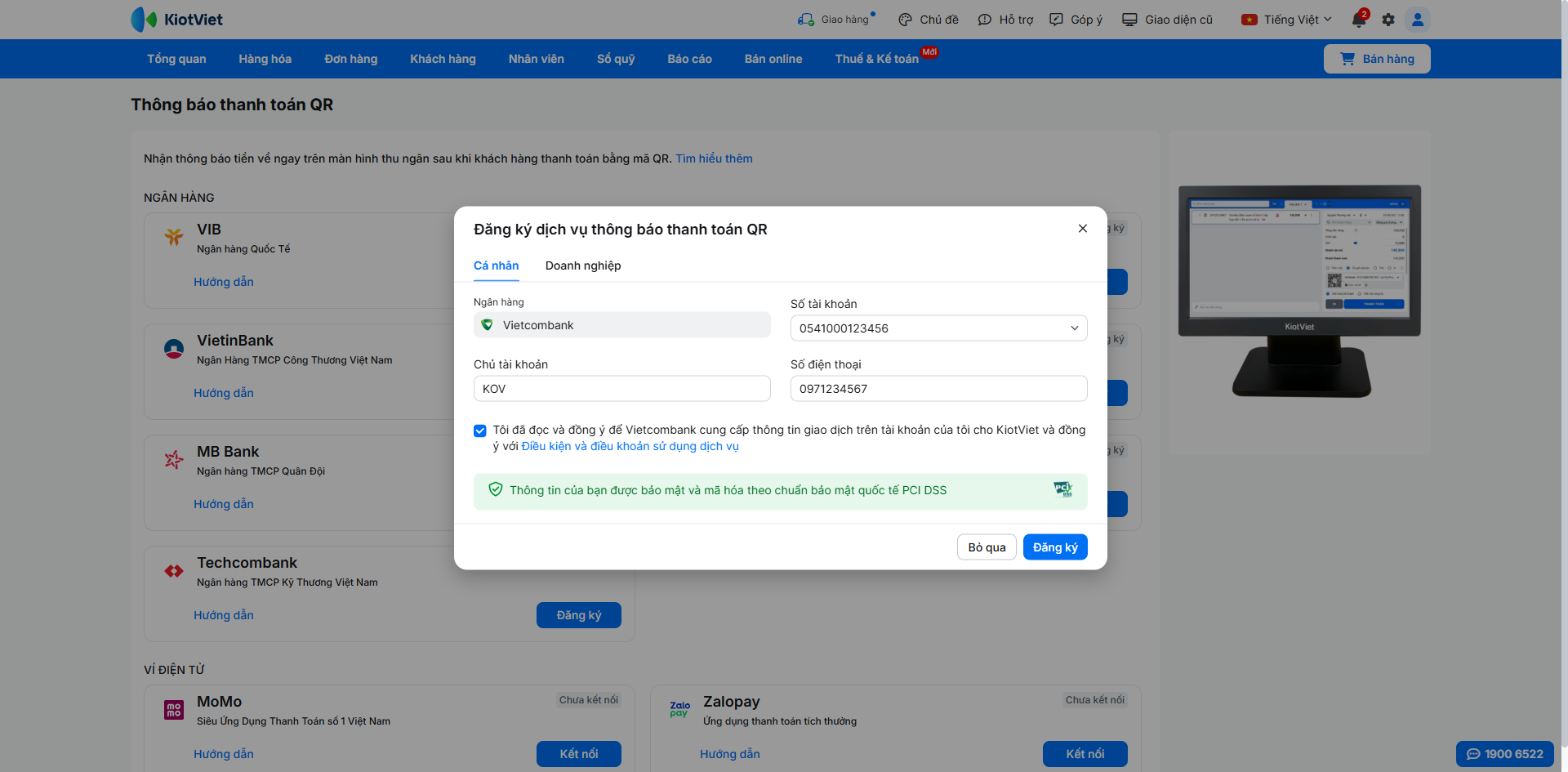Open Điều kiện và điều khoản link

pos(630,446)
